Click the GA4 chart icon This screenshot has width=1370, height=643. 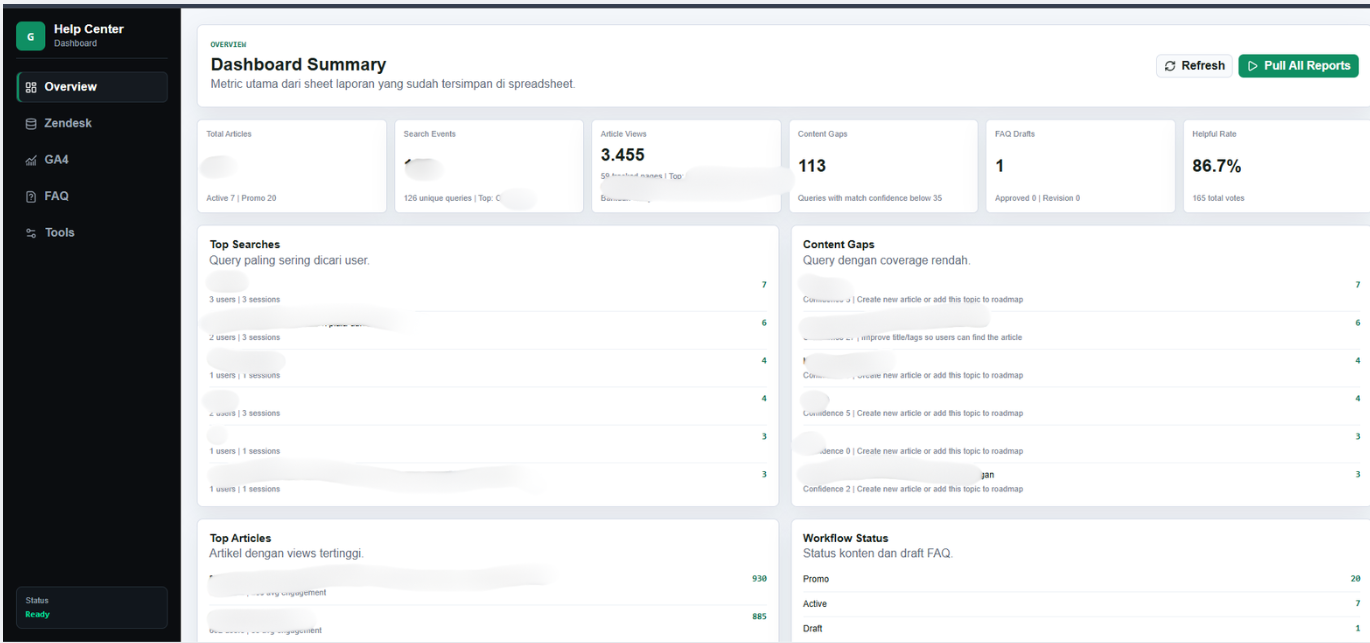[31, 160]
